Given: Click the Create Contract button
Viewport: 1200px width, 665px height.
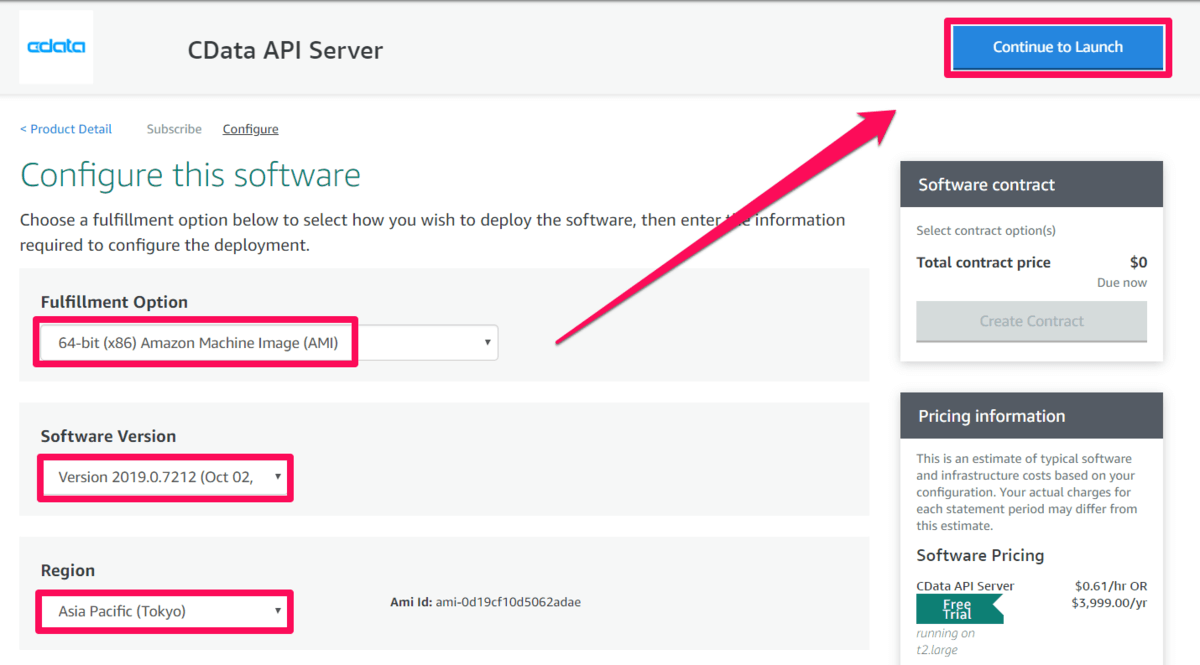Looking at the screenshot, I should pos(1031,321).
